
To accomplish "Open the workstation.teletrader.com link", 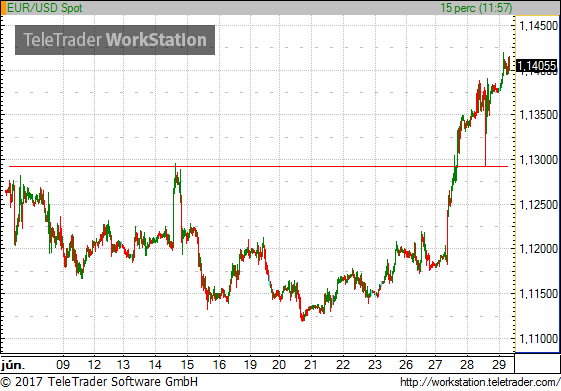I will pos(480,382).
